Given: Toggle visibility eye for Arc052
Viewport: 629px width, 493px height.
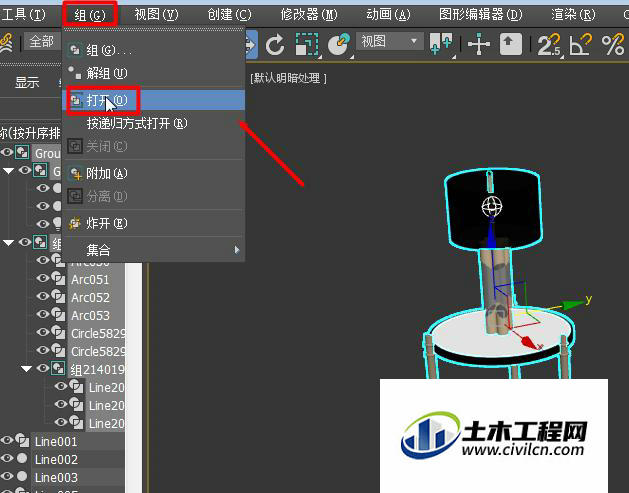Looking at the screenshot, I should pos(43,296).
